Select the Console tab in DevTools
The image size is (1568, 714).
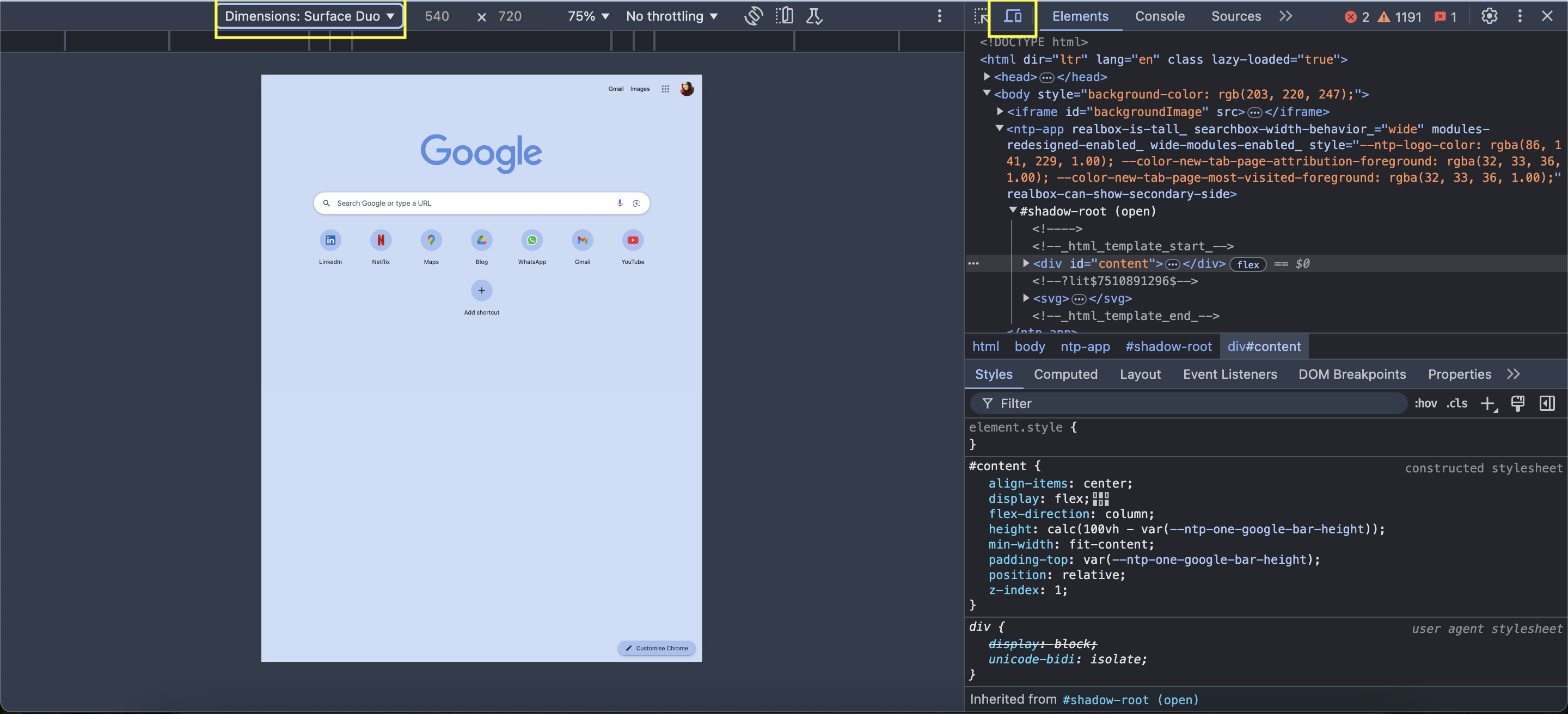click(x=1159, y=16)
